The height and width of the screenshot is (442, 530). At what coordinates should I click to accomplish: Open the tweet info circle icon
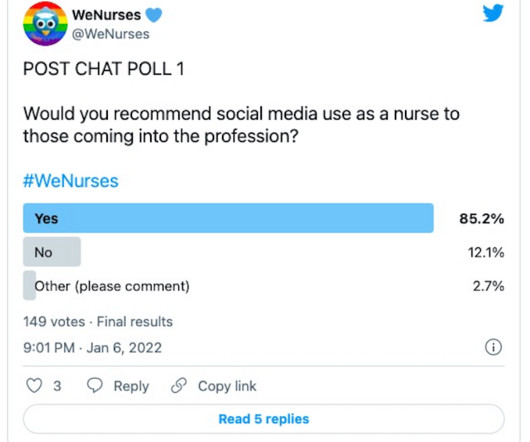[x=493, y=347]
